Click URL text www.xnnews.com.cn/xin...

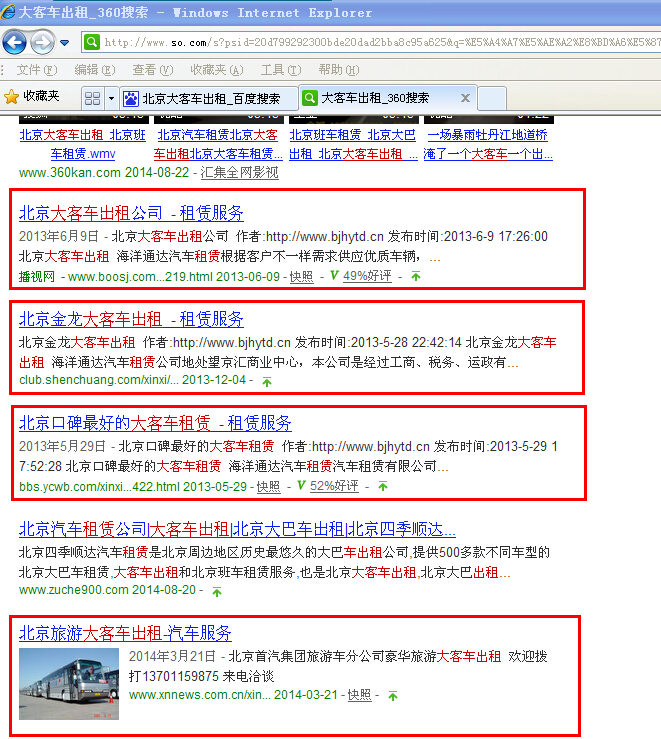click(200, 695)
